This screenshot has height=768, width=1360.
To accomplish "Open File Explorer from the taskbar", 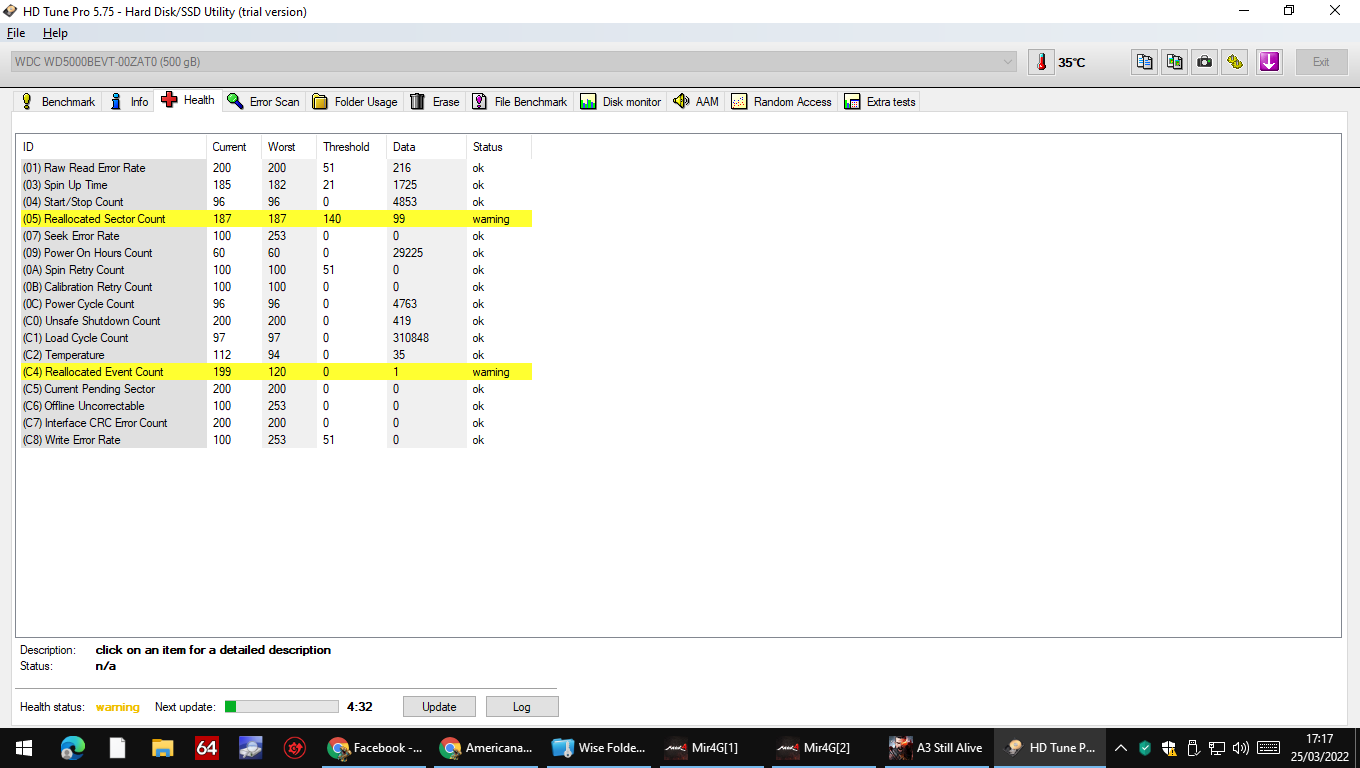I will click(x=162, y=747).
